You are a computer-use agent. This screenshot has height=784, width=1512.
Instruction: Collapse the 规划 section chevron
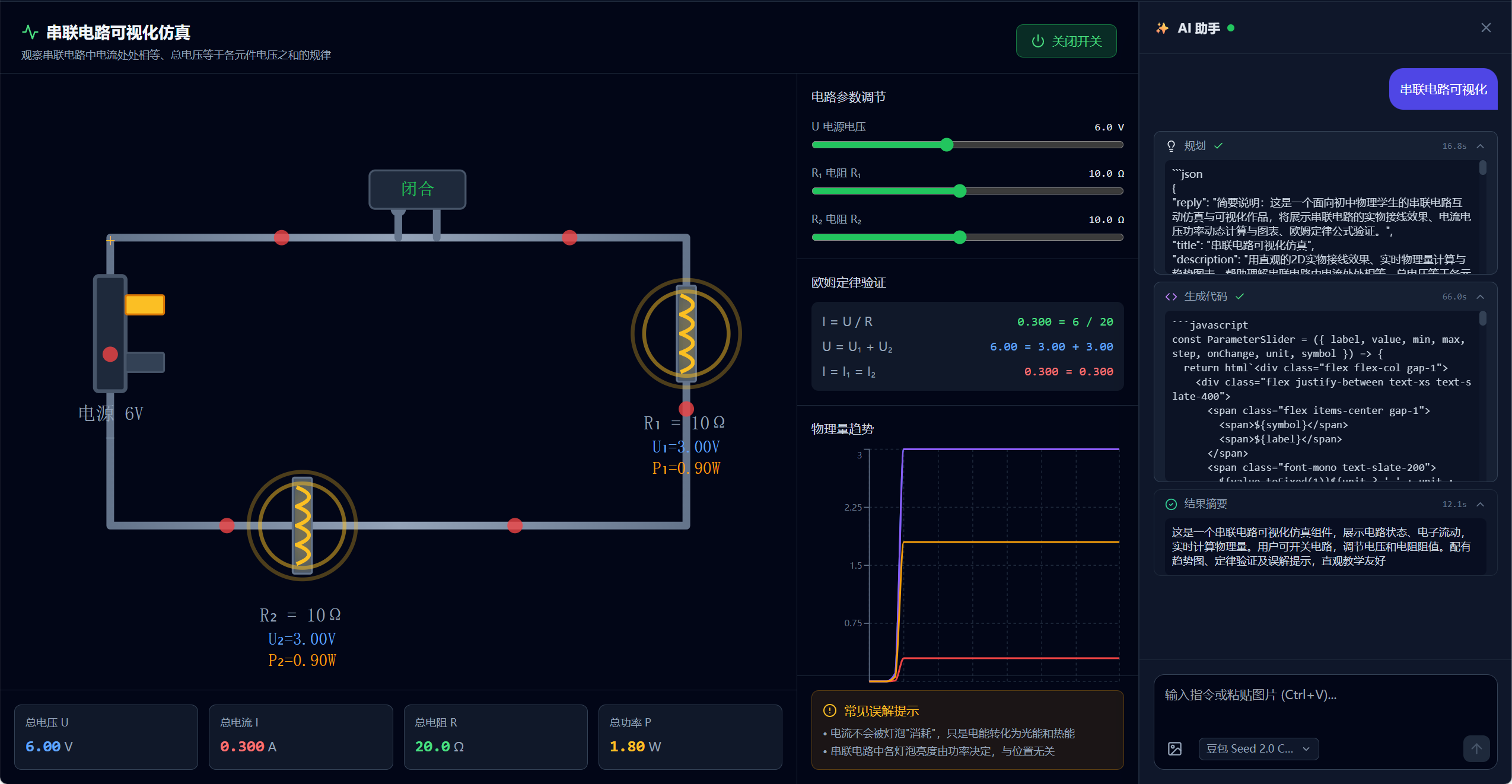pyautogui.click(x=1481, y=146)
